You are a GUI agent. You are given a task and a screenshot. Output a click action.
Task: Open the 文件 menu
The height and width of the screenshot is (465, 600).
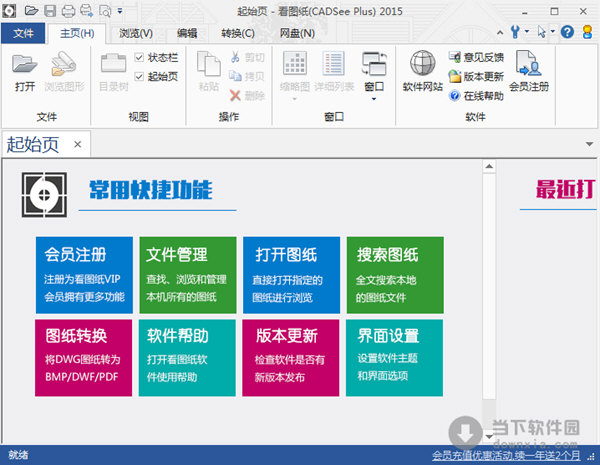[x=23, y=33]
